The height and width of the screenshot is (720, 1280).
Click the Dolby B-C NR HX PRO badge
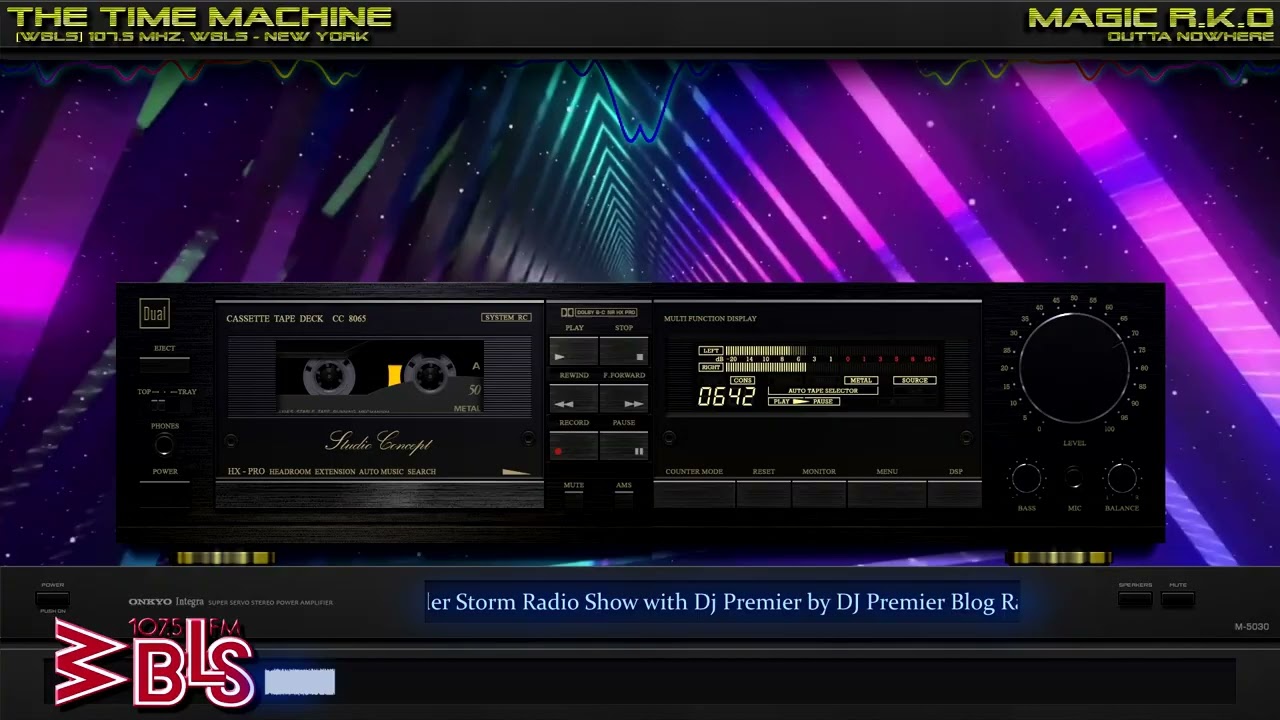tap(598, 312)
